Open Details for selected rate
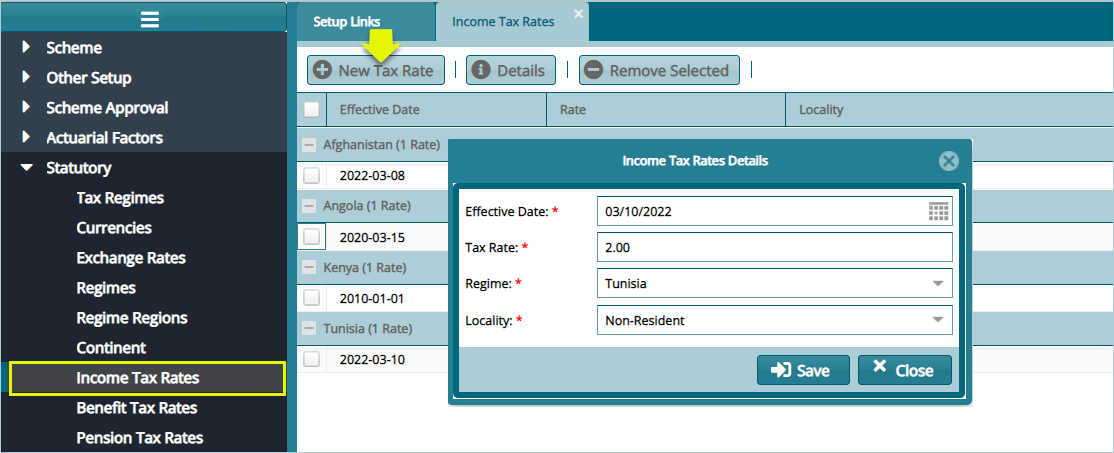This screenshot has height=453, width=1114. pos(510,70)
